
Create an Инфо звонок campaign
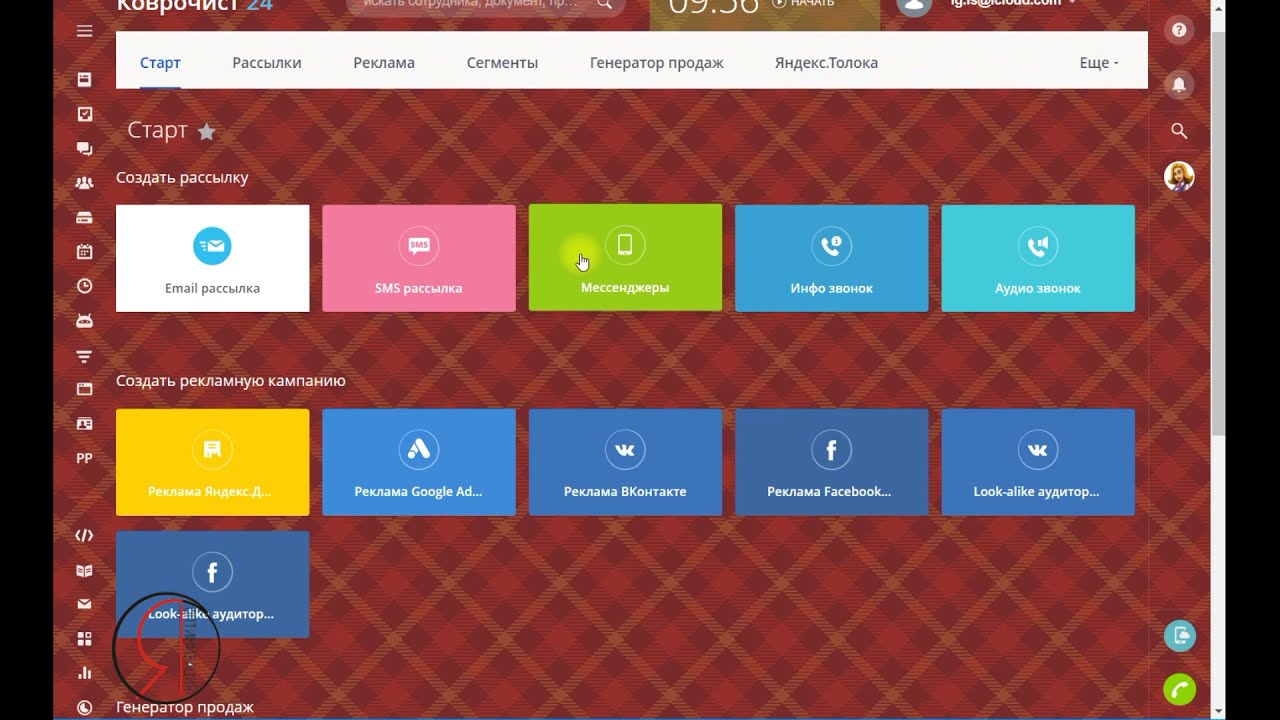point(832,258)
